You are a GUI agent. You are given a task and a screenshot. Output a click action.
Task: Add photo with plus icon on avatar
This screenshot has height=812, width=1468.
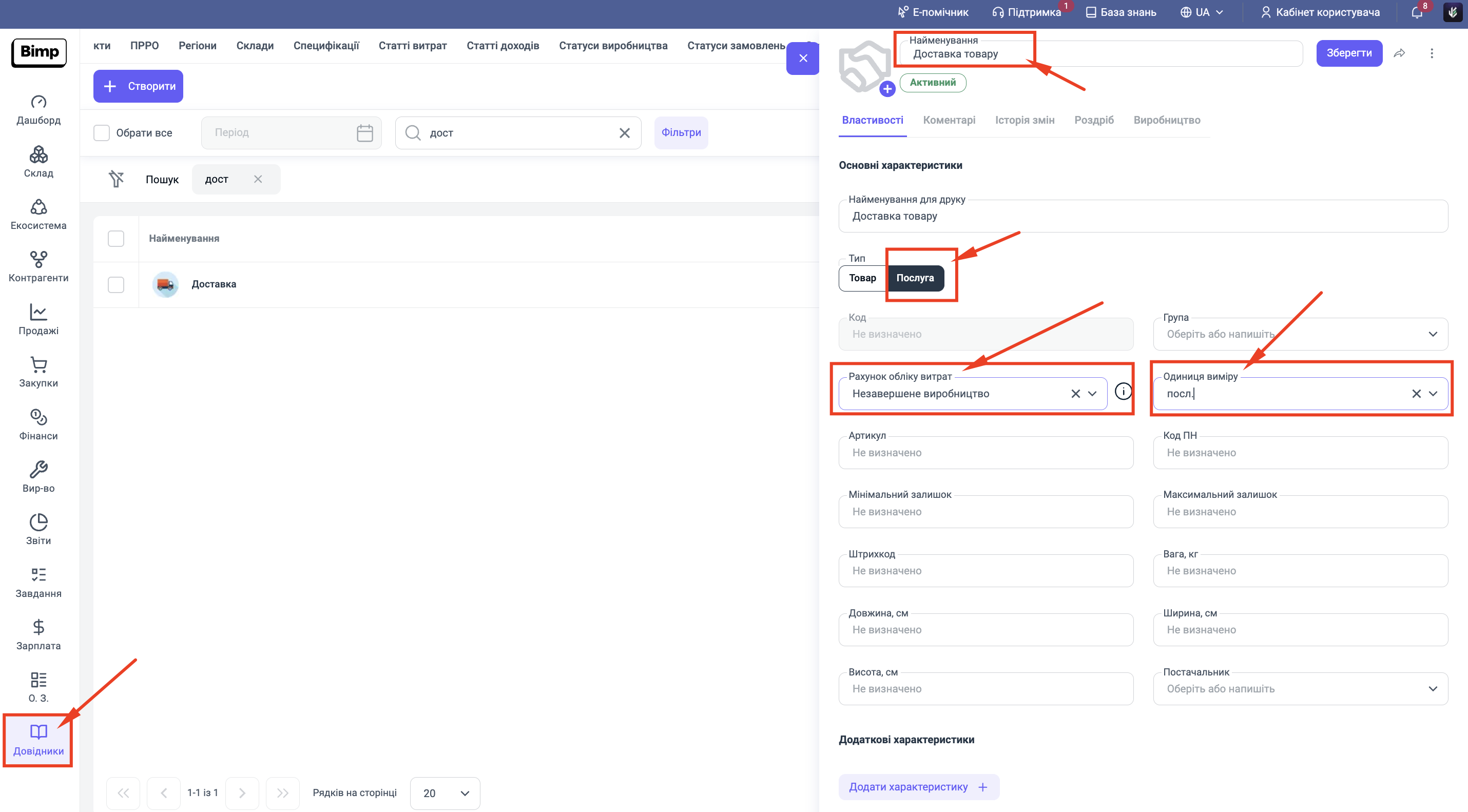pyautogui.click(x=887, y=89)
